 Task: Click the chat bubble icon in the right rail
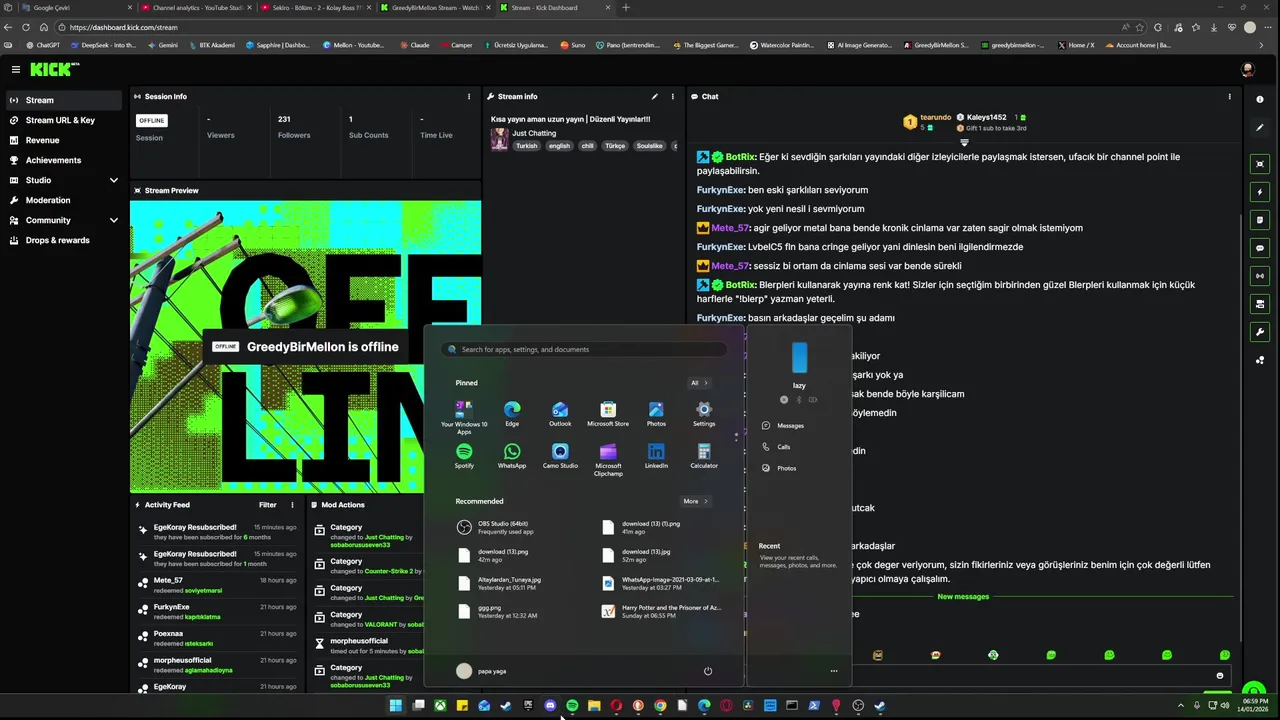(1260, 248)
